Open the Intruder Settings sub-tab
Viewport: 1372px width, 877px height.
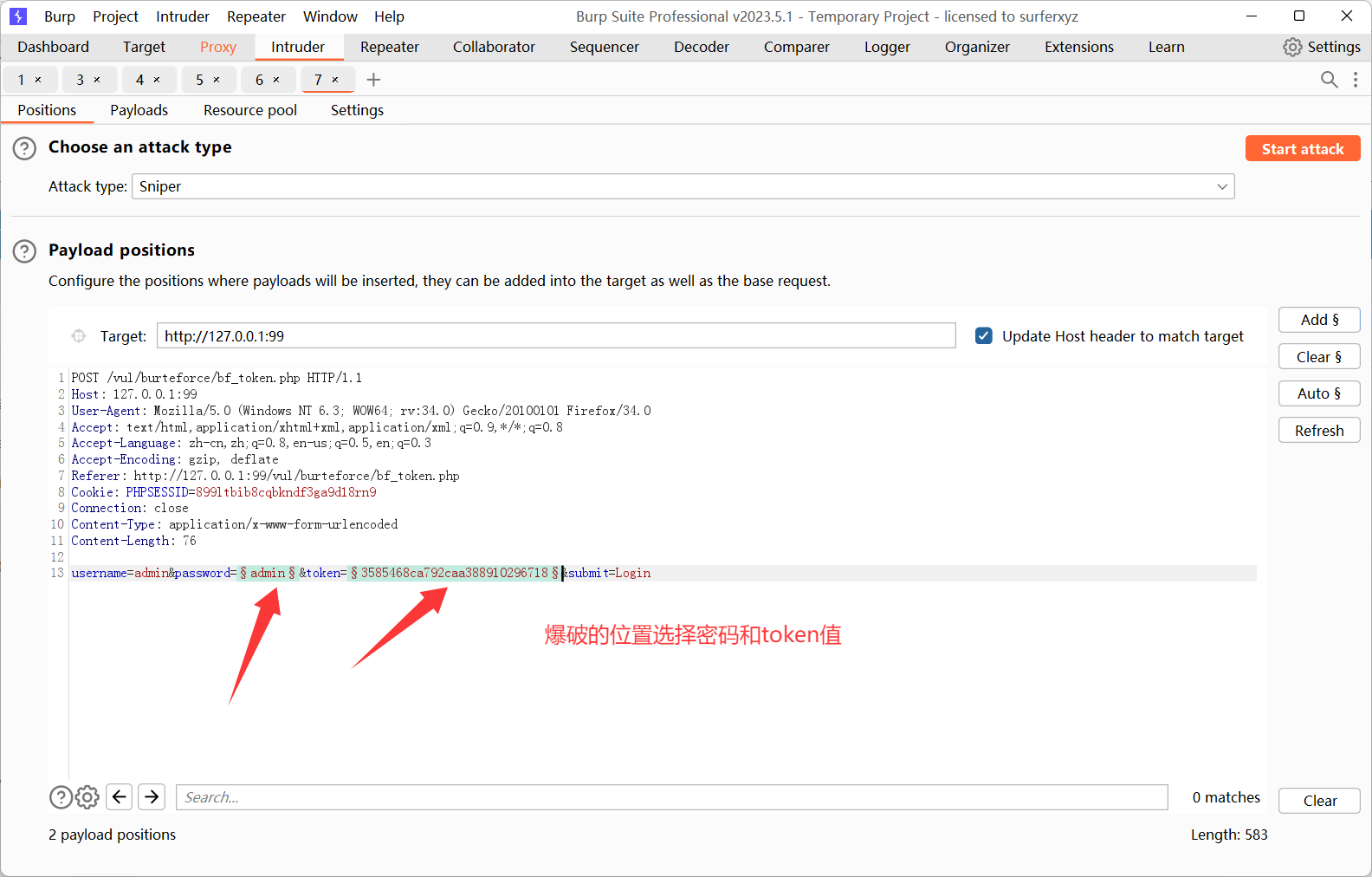pos(357,110)
